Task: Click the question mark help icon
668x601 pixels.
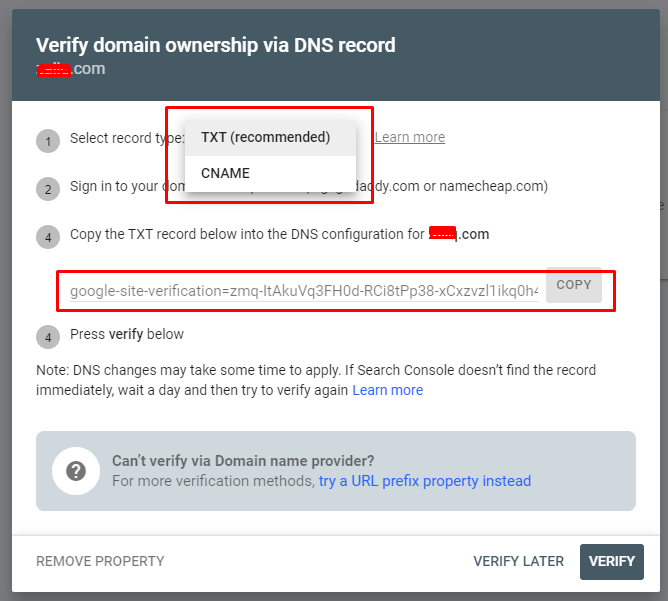Action: tap(76, 471)
